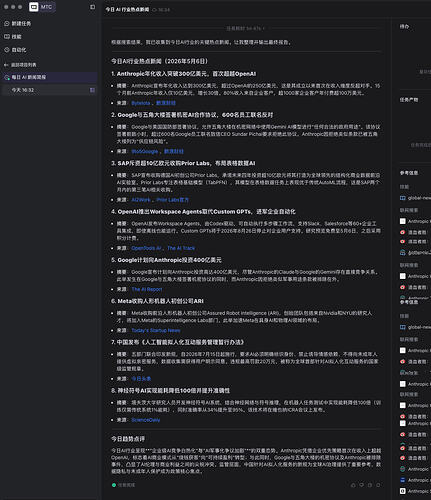Open the Bytenota source link
This screenshot has height=500, width=431.
141,103
